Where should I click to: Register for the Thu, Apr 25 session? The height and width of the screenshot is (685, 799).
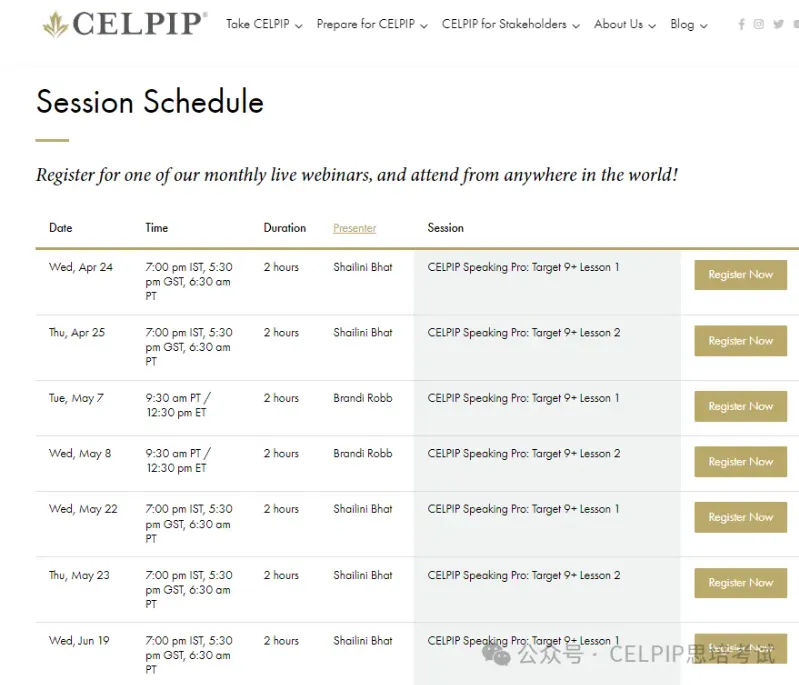(740, 341)
